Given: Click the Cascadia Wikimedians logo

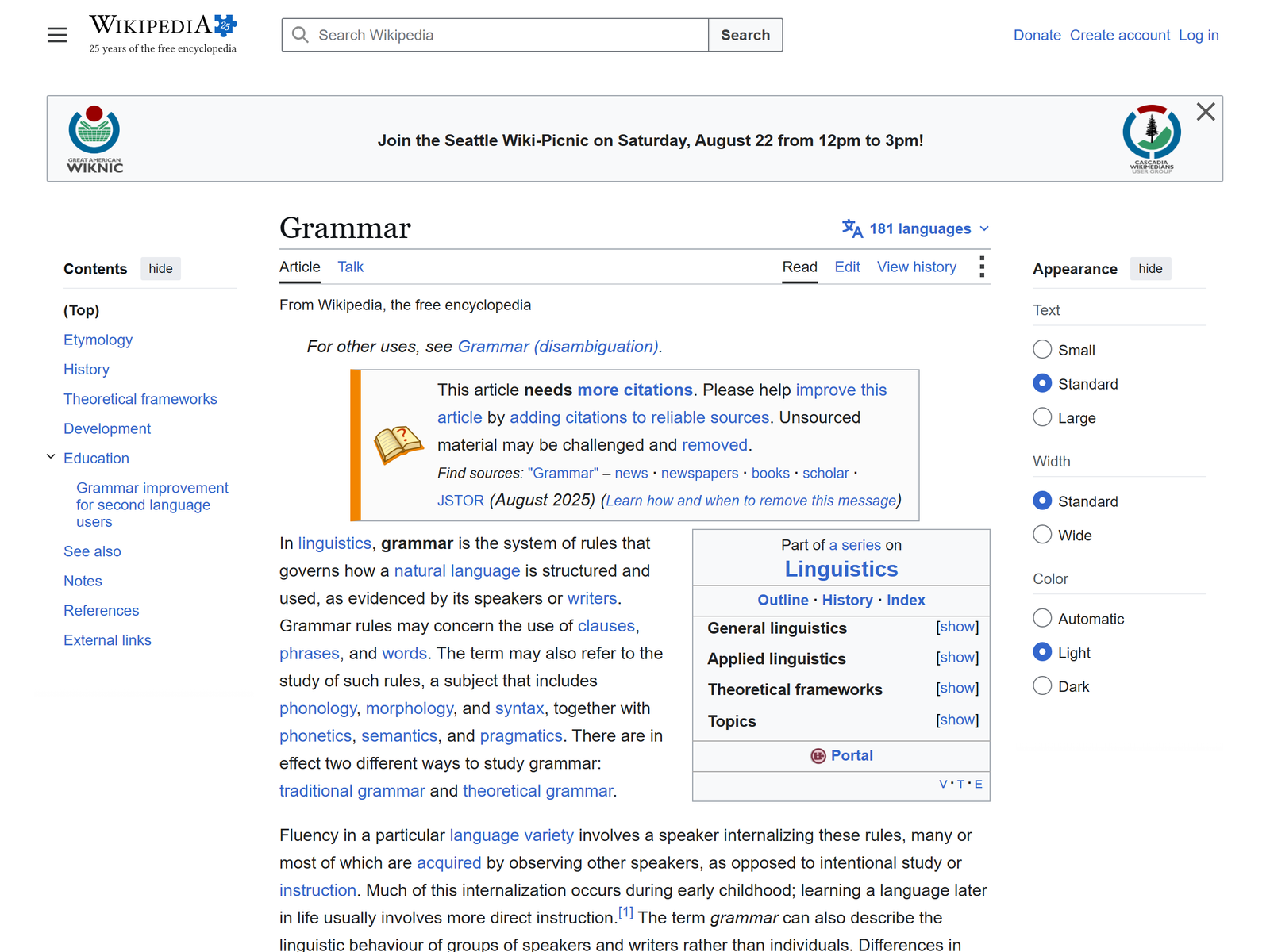Looking at the screenshot, I should pos(1152,139).
